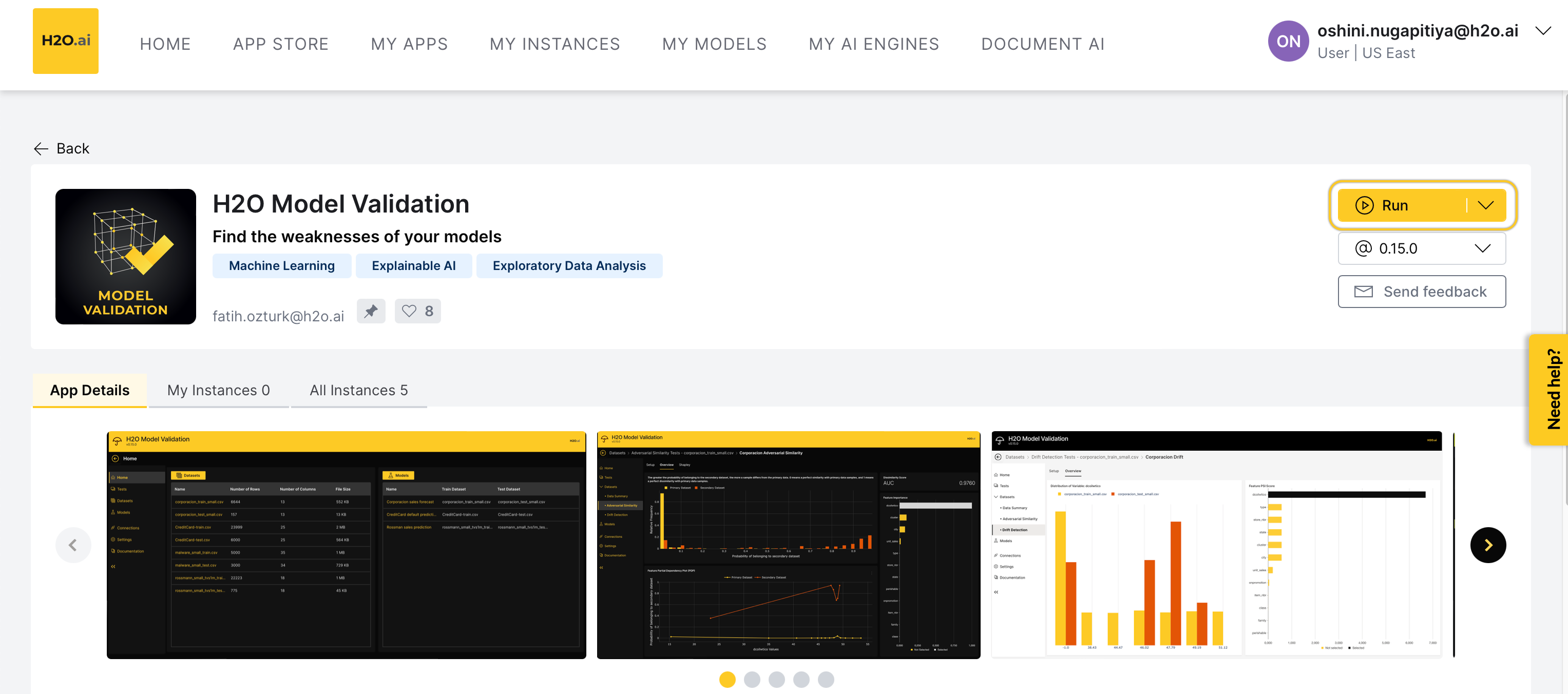Send feedback about the app
Viewport: 1568px width, 694px height.
click(1421, 292)
